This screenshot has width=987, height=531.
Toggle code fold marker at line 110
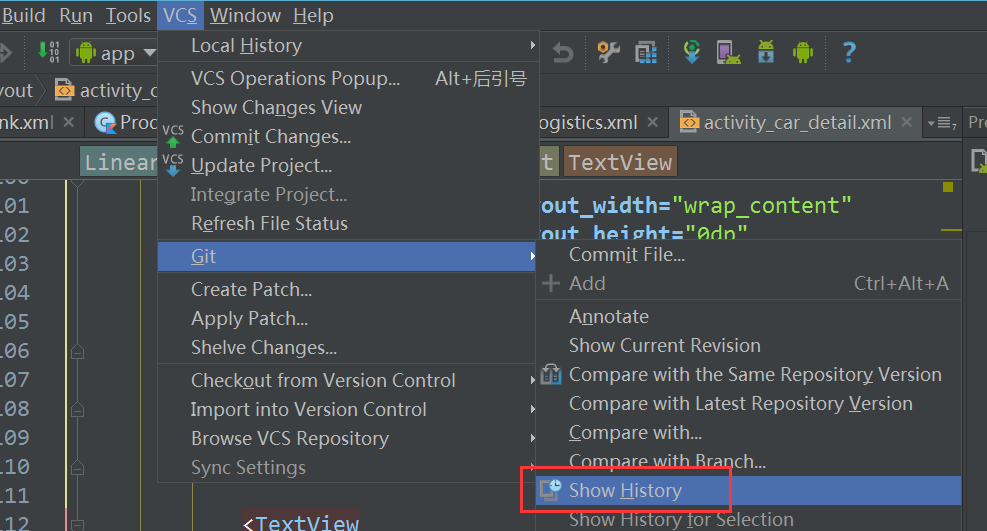(x=77, y=467)
